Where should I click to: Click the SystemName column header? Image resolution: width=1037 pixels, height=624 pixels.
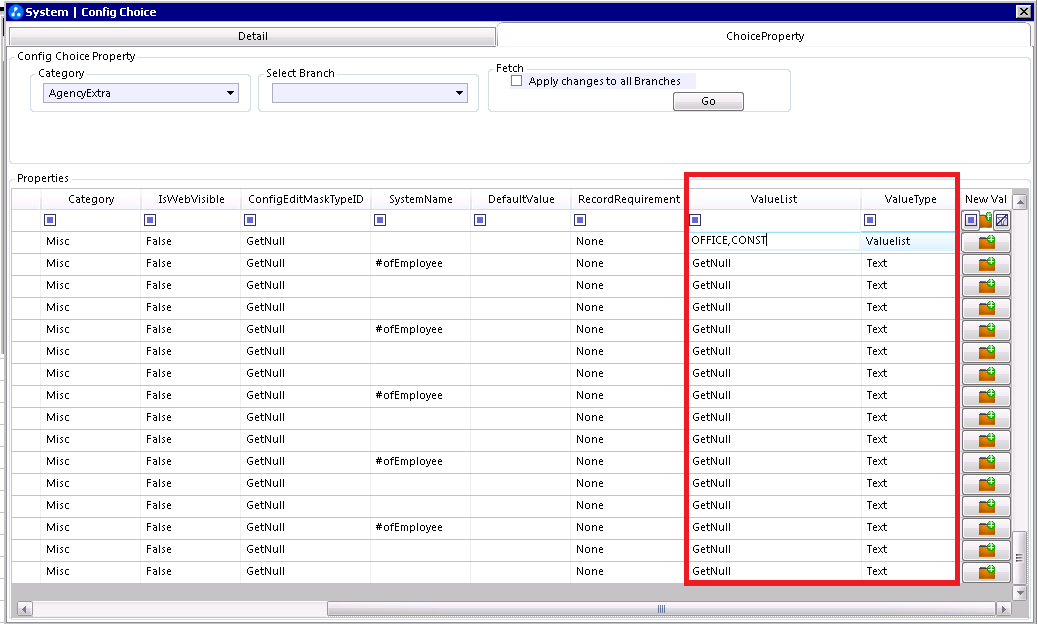[421, 199]
